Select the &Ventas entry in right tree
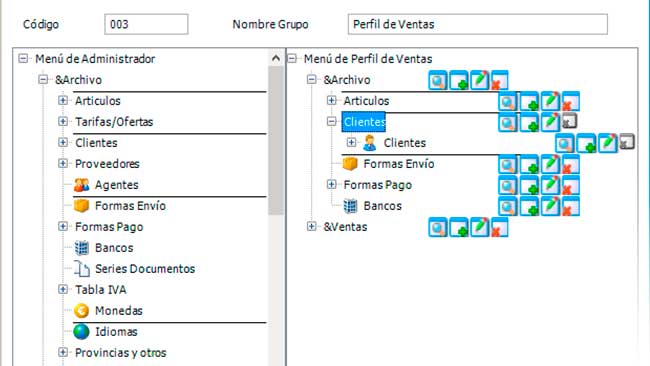 [345, 227]
